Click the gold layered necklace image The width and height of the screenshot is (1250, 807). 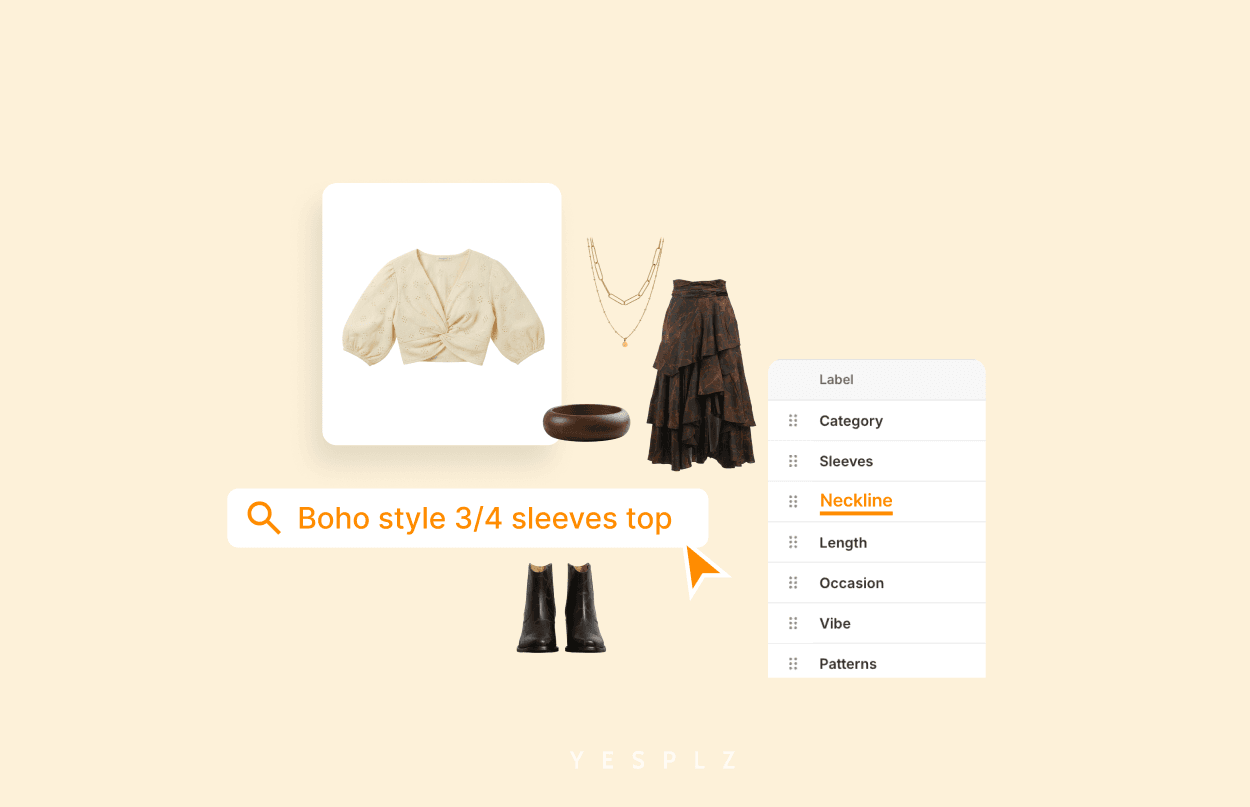pos(625,292)
